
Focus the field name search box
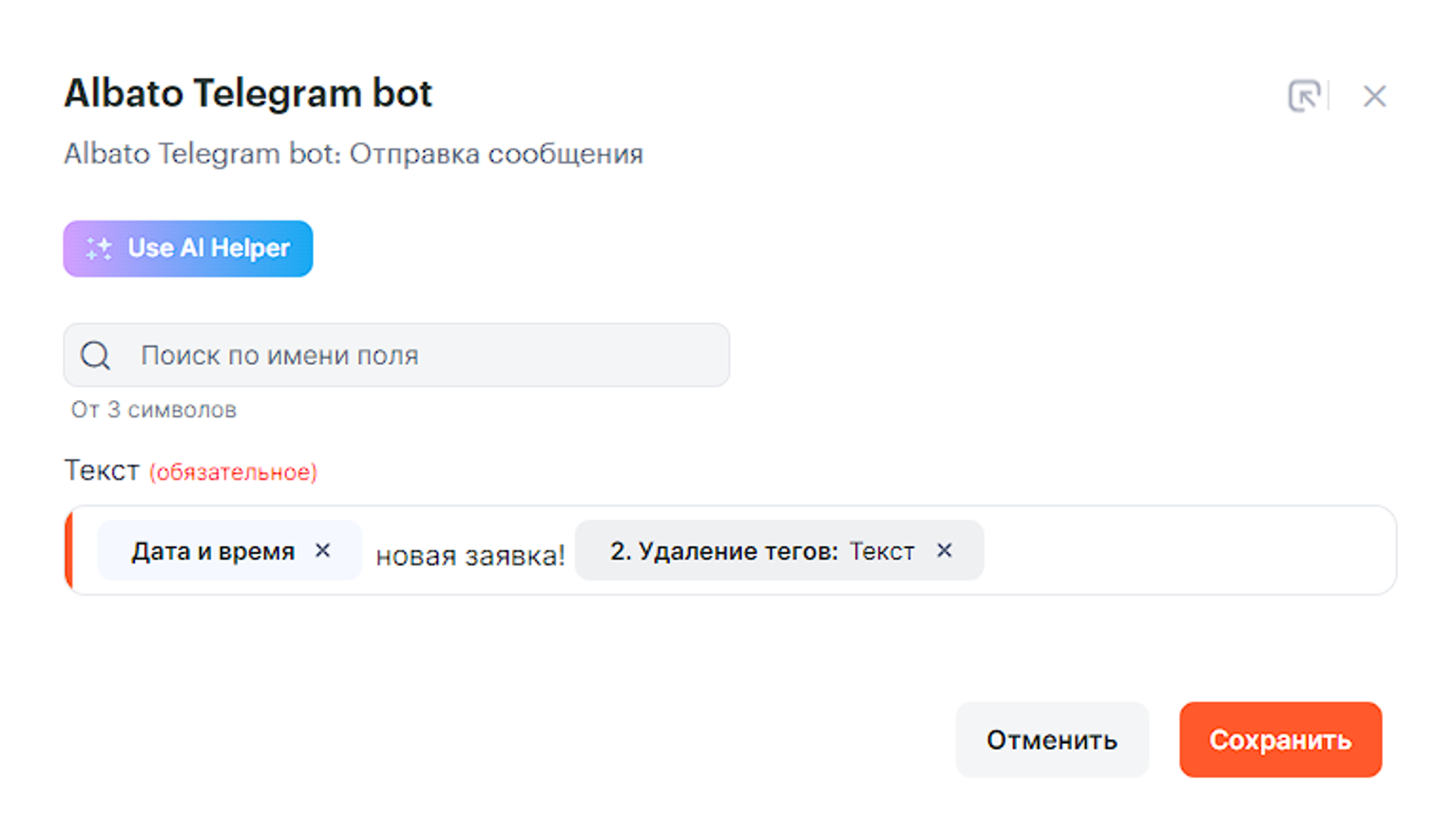pyautogui.click(x=418, y=355)
